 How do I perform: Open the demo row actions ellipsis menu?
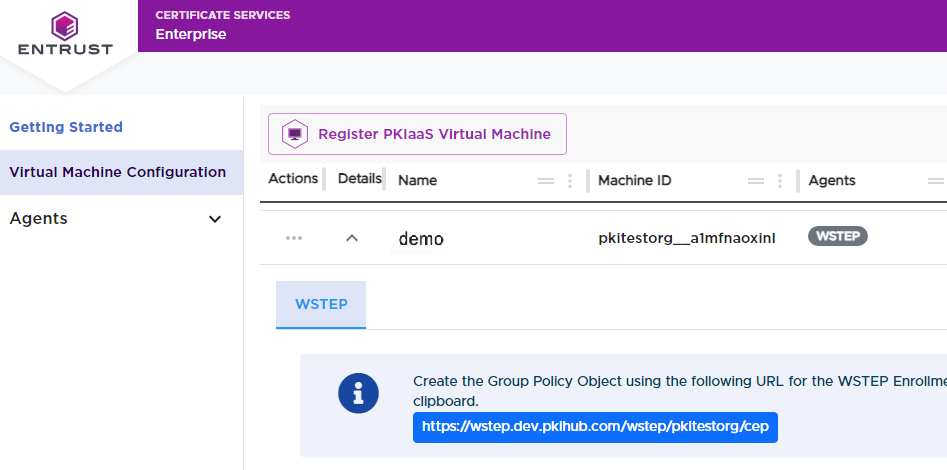(x=293, y=238)
